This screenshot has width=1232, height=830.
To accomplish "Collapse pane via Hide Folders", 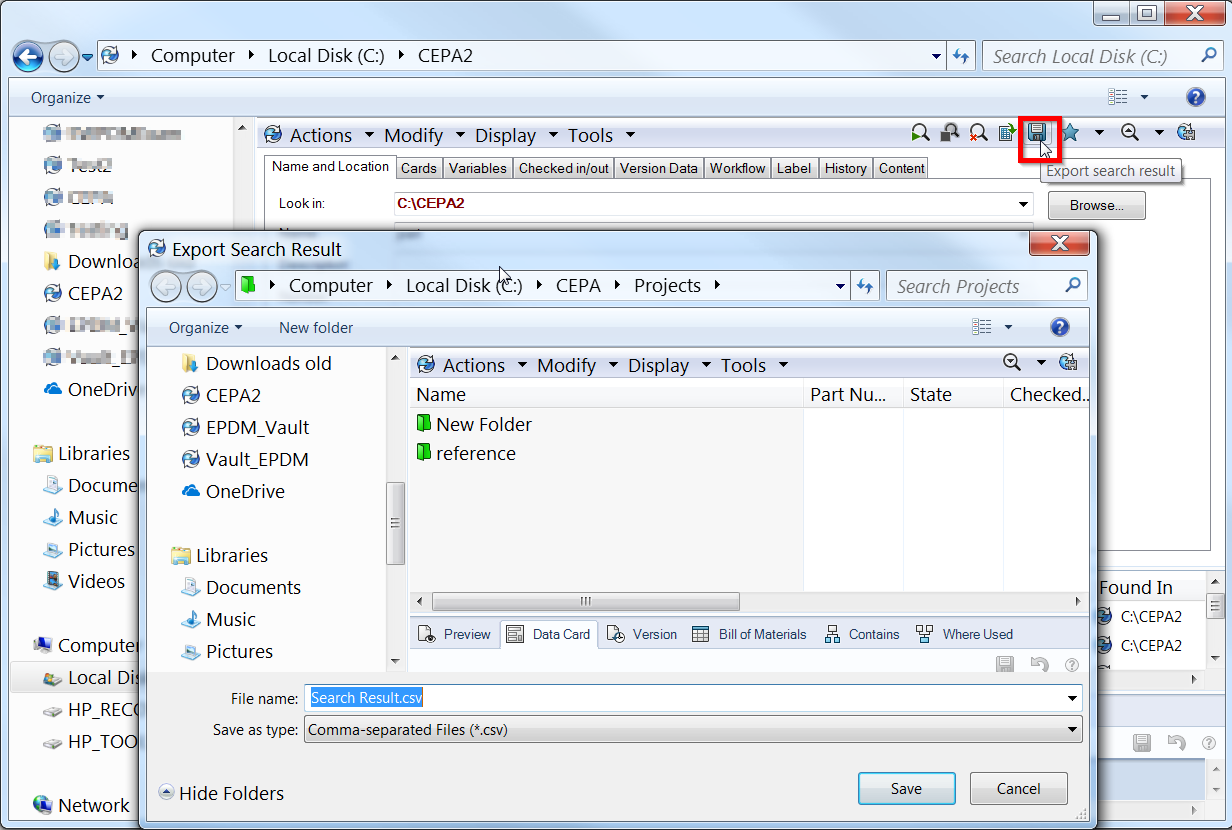I will tap(221, 793).
